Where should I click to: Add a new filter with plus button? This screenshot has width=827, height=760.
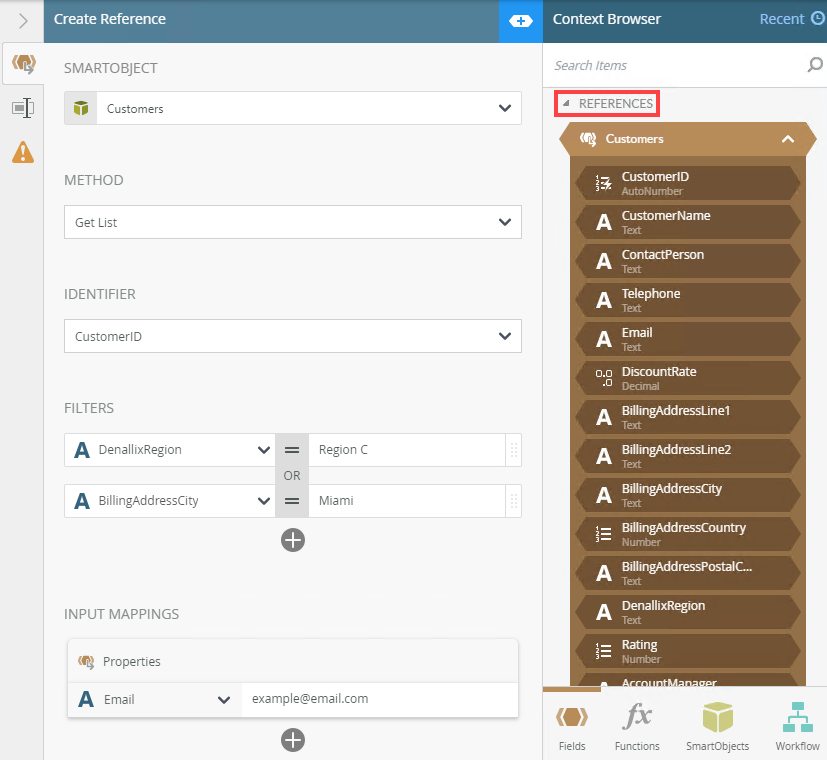(x=293, y=540)
